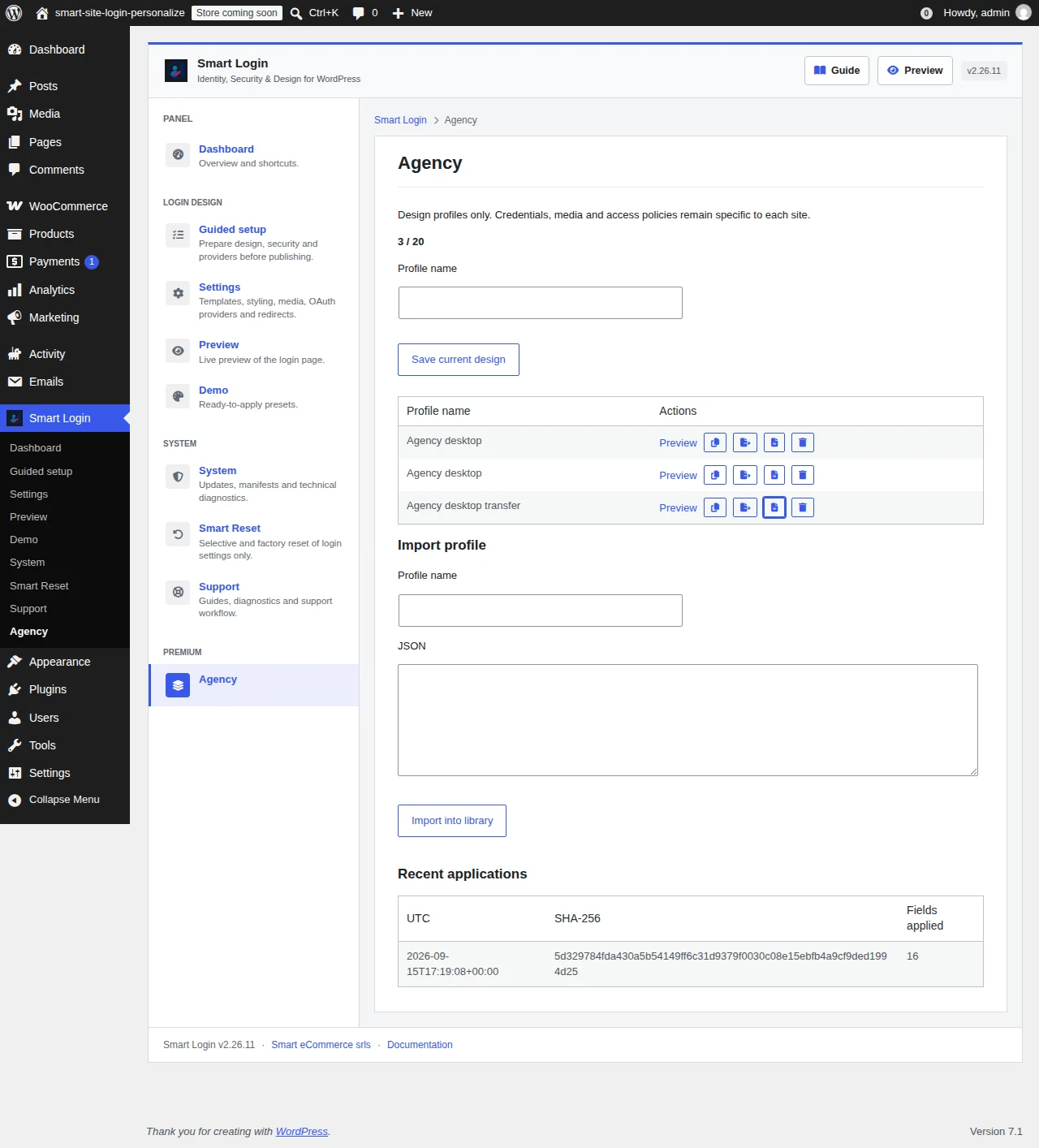Viewport: 1039px width, 1148px height.
Task: Click the Smart Reset undo-arrow icon
Action: pyautogui.click(x=178, y=534)
